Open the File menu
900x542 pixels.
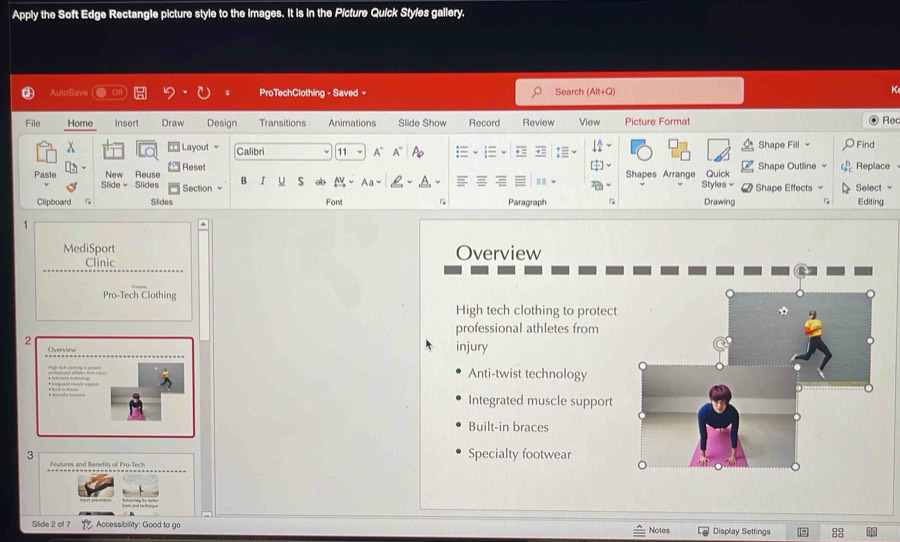pyautogui.click(x=33, y=123)
